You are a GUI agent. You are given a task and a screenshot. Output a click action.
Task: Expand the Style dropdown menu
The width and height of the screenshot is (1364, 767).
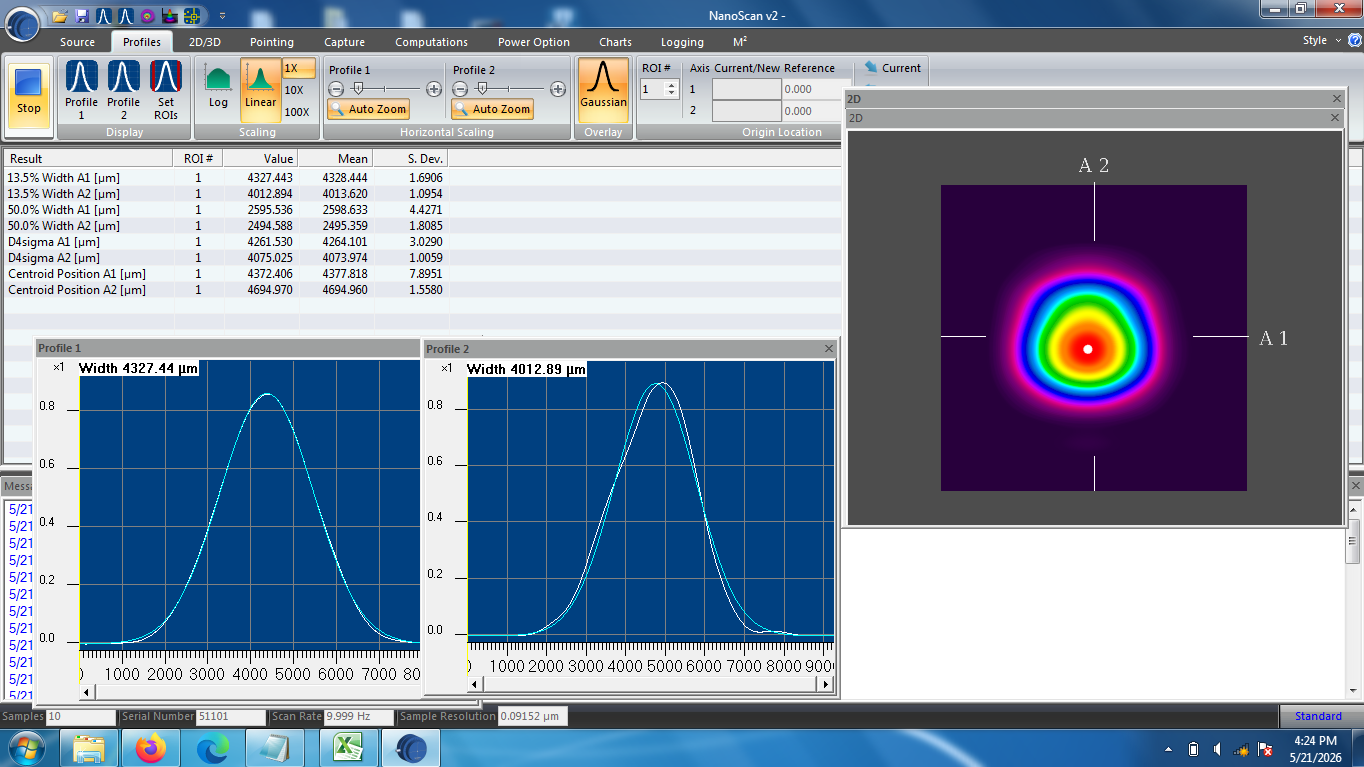pyautogui.click(x=1321, y=40)
